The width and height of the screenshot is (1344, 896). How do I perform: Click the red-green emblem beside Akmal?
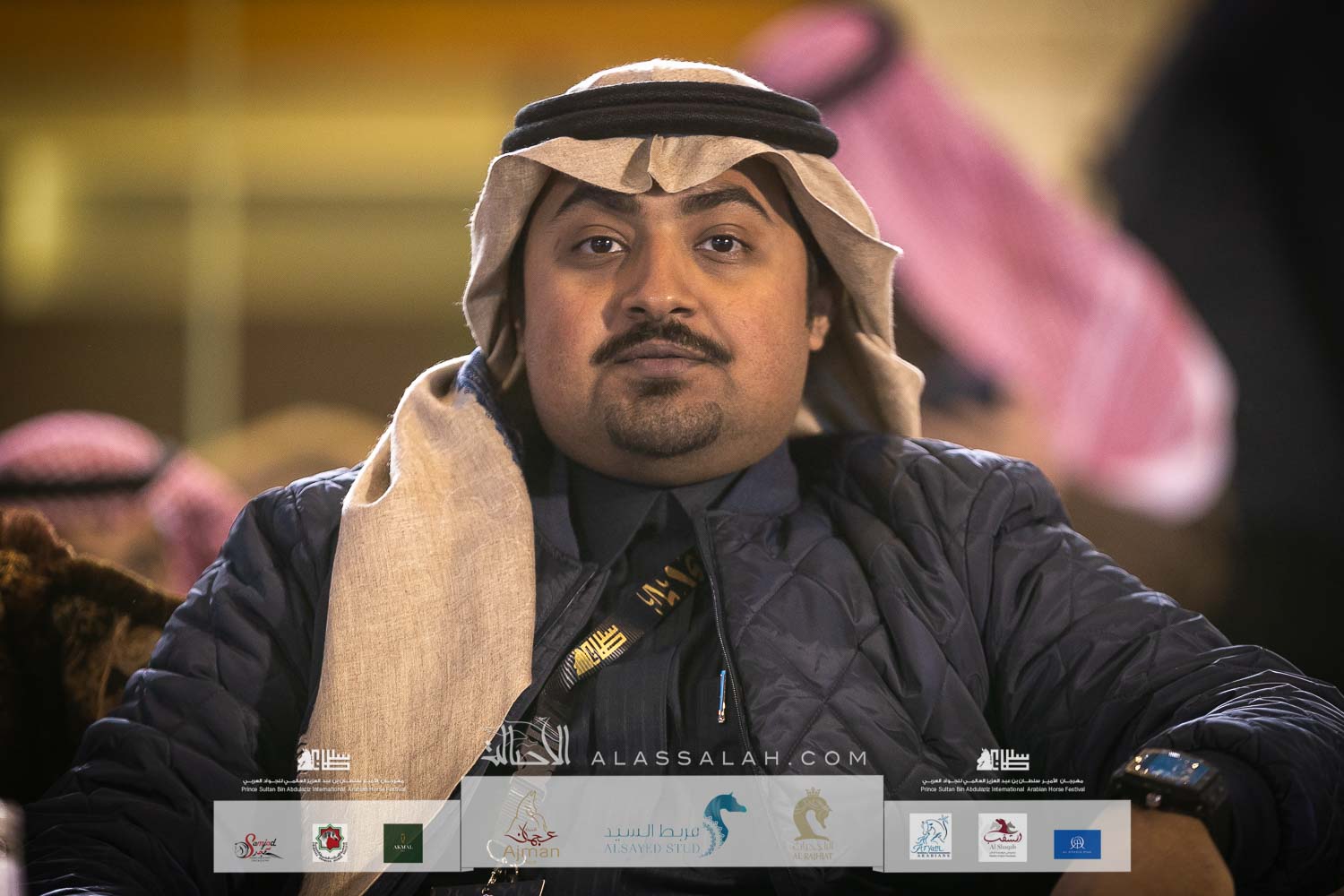pyautogui.click(x=330, y=843)
